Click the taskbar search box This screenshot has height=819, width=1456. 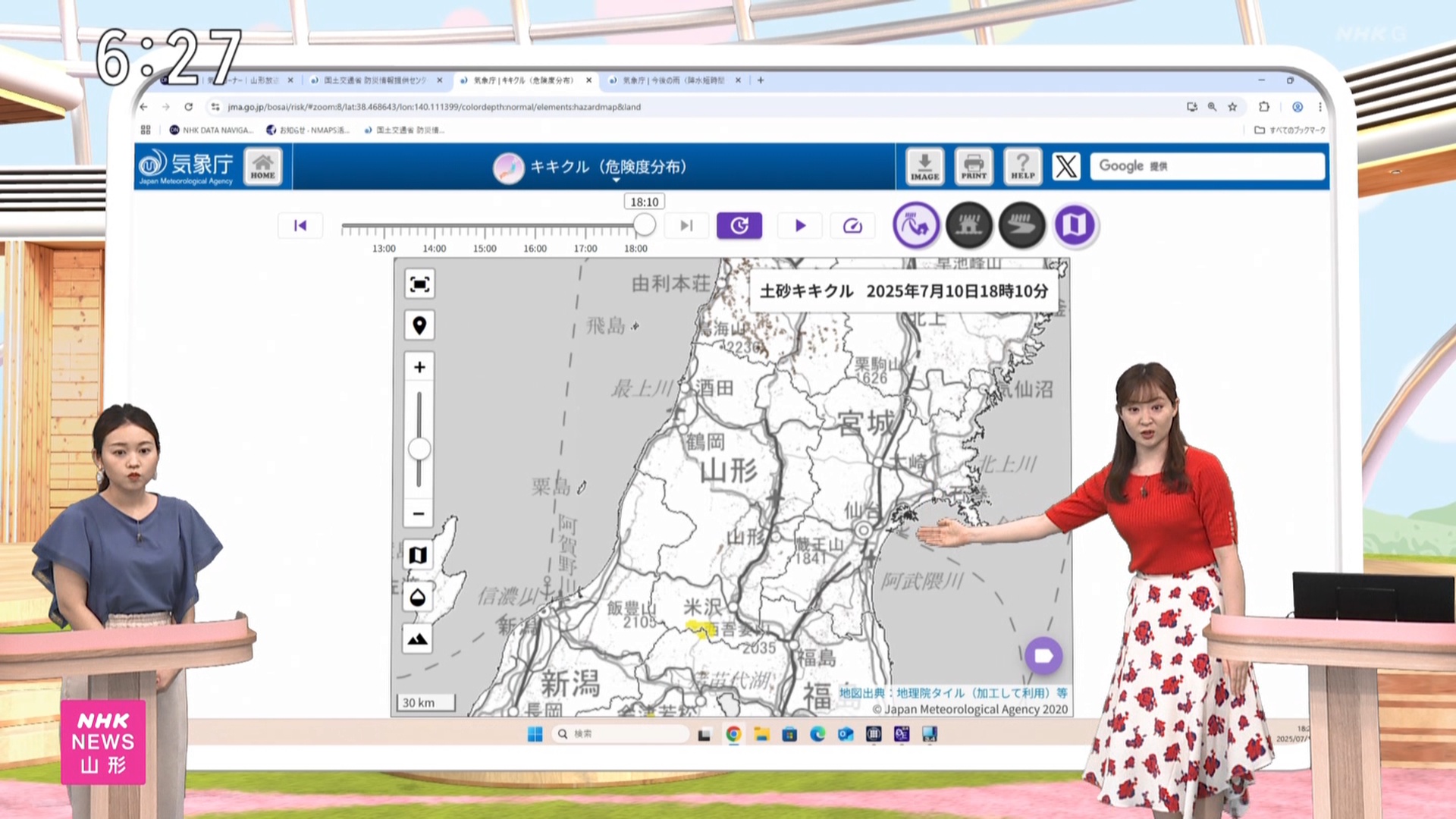click(x=620, y=734)
